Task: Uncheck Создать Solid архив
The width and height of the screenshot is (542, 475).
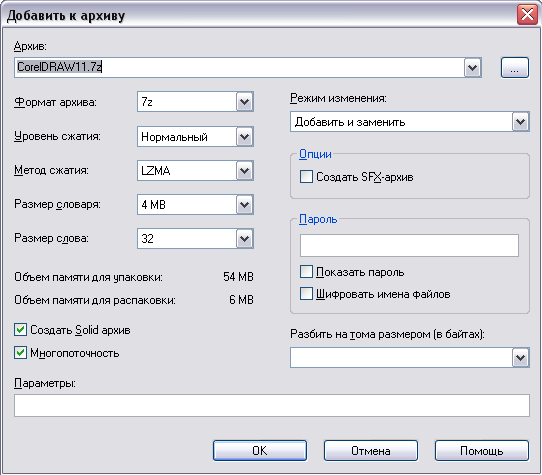Action: pos(20,329)
